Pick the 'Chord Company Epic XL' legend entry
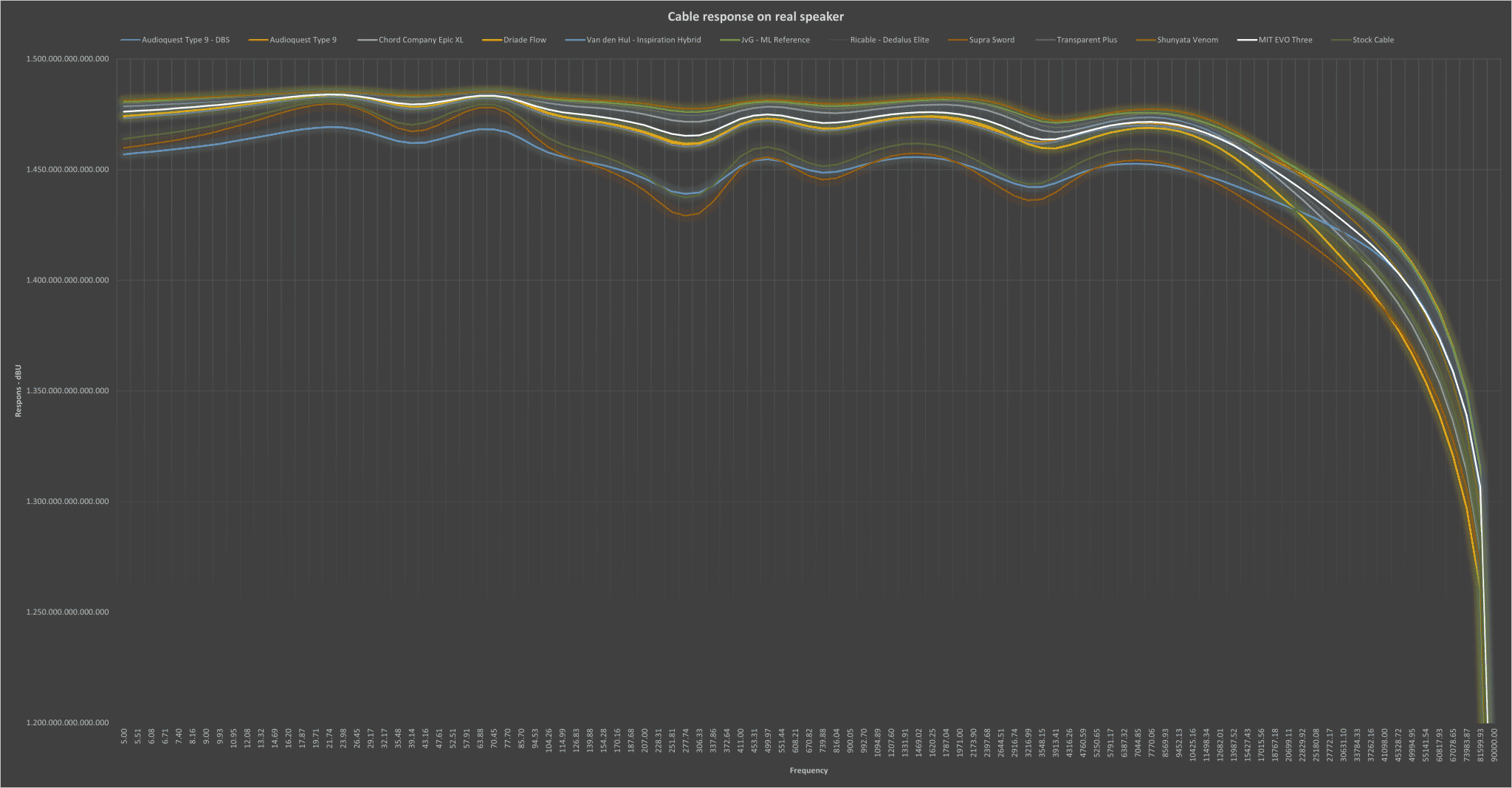 click(x=410, y=40)
